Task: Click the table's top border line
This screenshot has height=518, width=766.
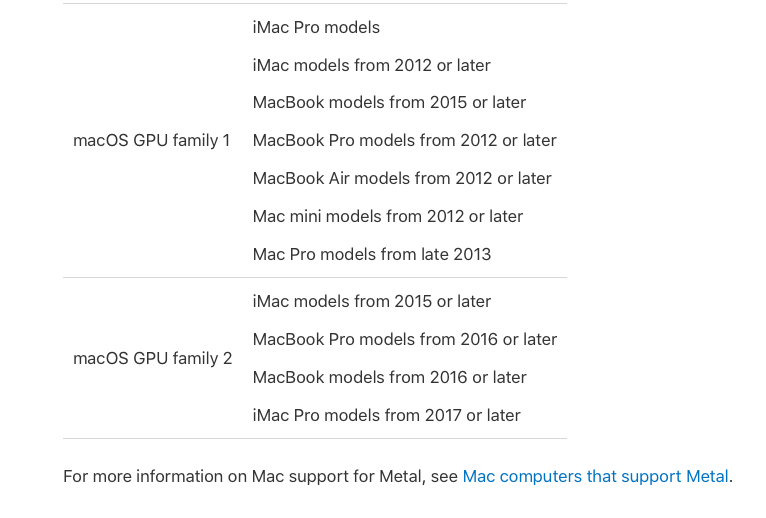Action: (x=315, y=4)
